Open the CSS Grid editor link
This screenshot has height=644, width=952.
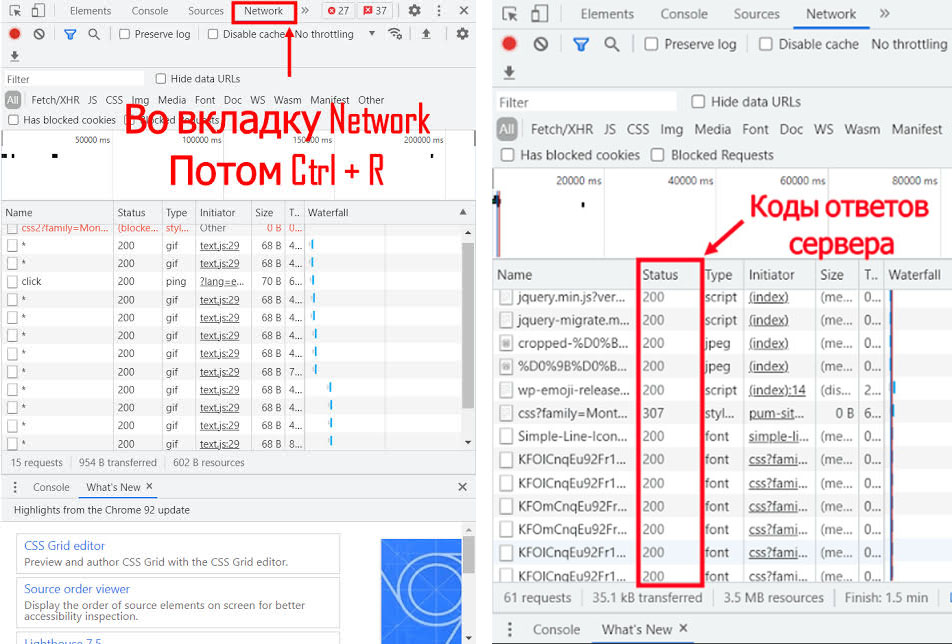tap(64, 546)
